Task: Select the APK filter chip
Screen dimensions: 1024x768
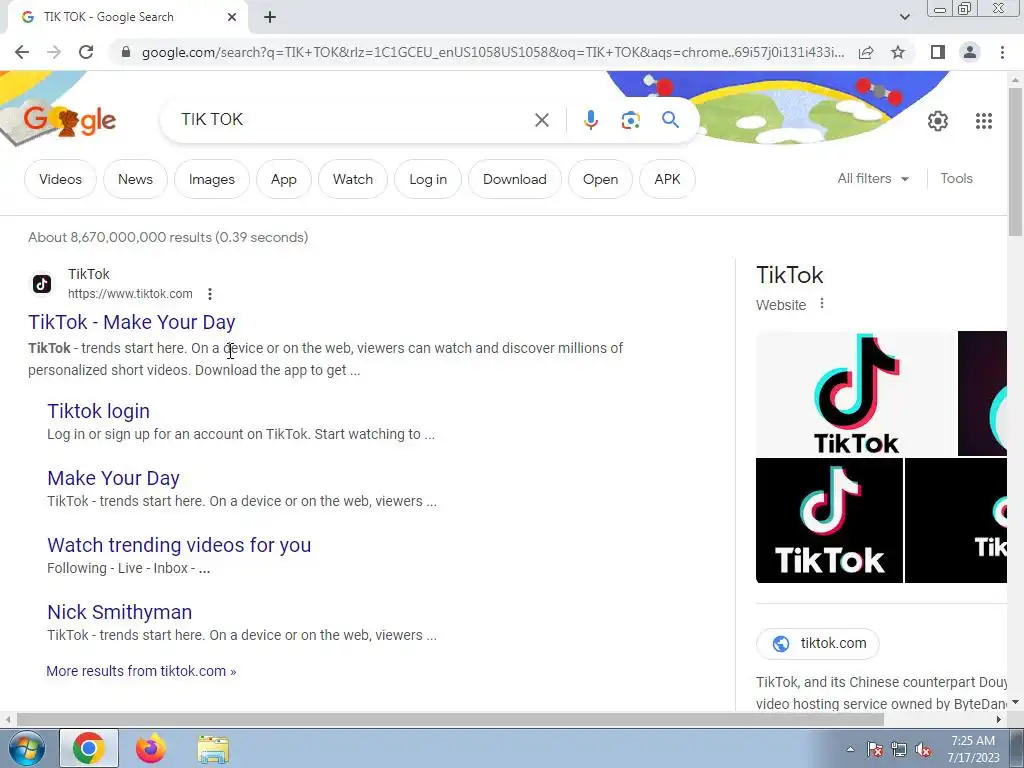Action: [x=667, y=179]
